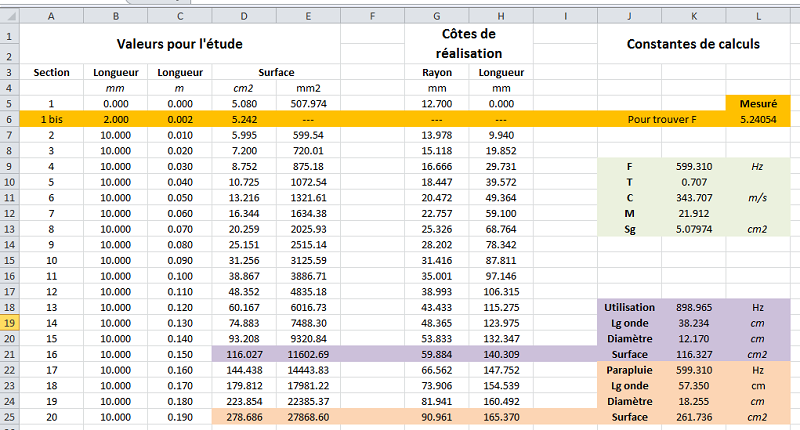Select the cell with value 5.24054
Image resolution: width=800 pixels, height=430 pixels.
point(758,119)
